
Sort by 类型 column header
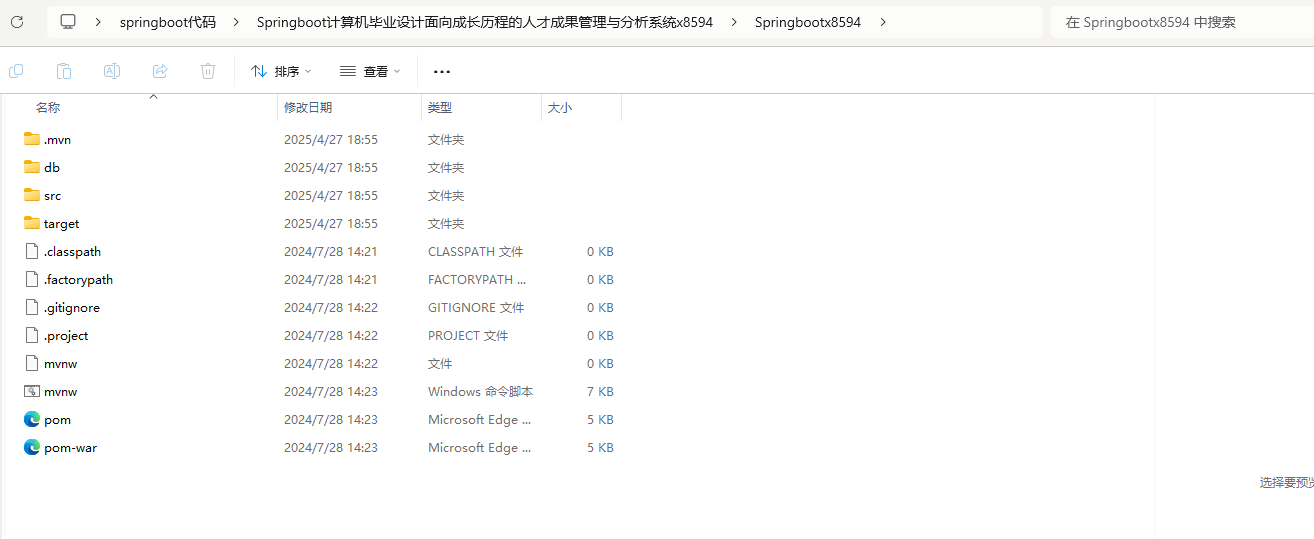pos(440,107)
